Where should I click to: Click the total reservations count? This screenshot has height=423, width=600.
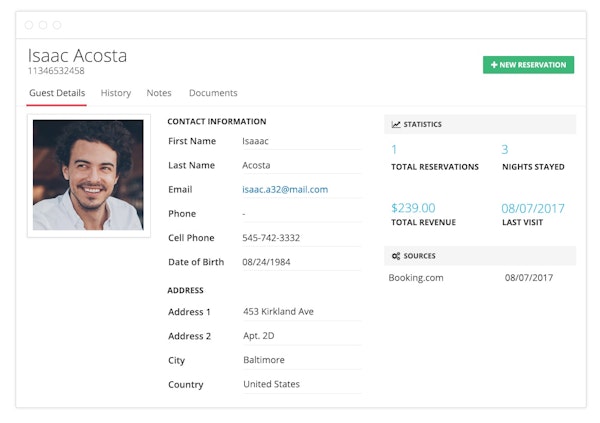coord(394,149)
